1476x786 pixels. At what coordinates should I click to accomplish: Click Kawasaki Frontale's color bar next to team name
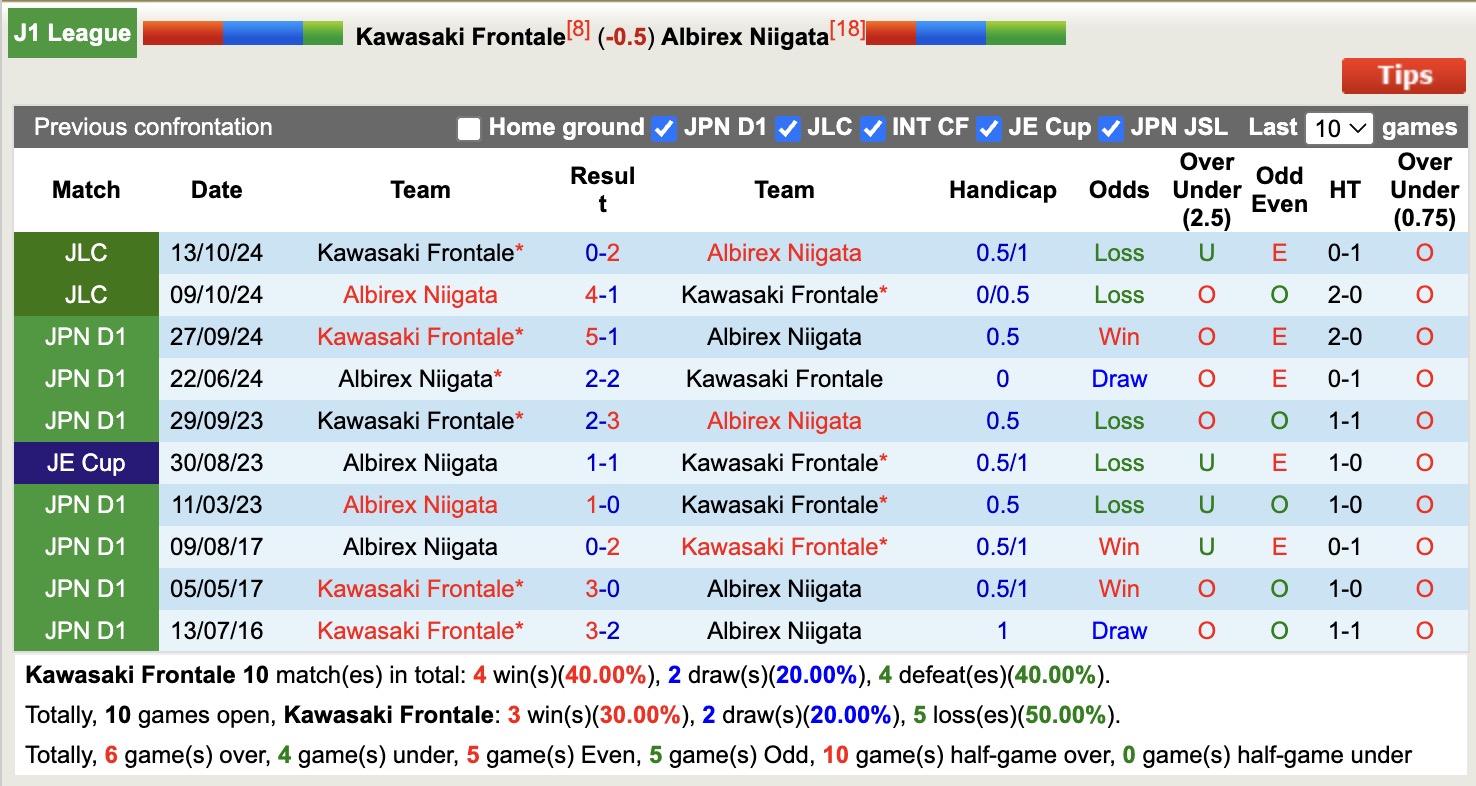[244, 32]
